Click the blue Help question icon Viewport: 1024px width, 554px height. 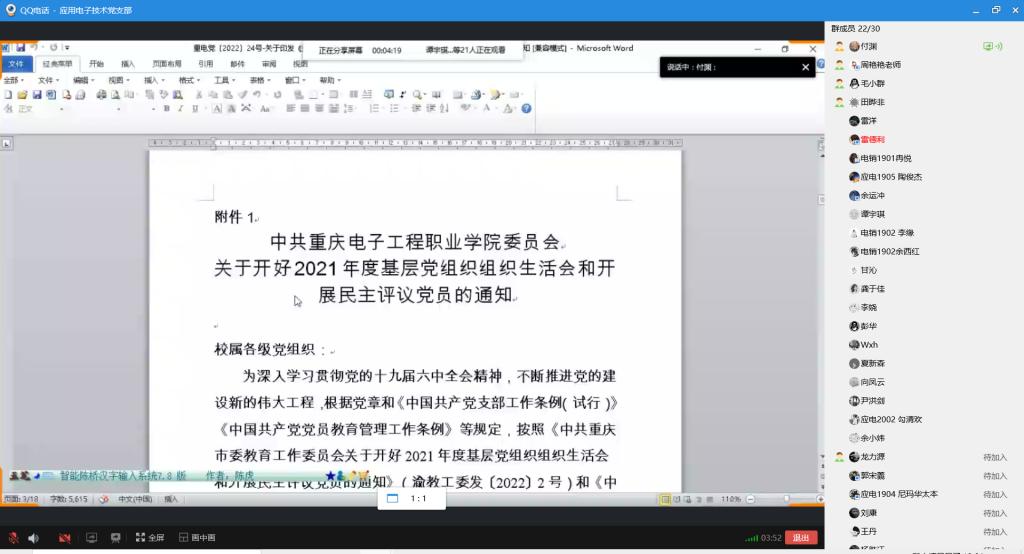pos(526,108)
